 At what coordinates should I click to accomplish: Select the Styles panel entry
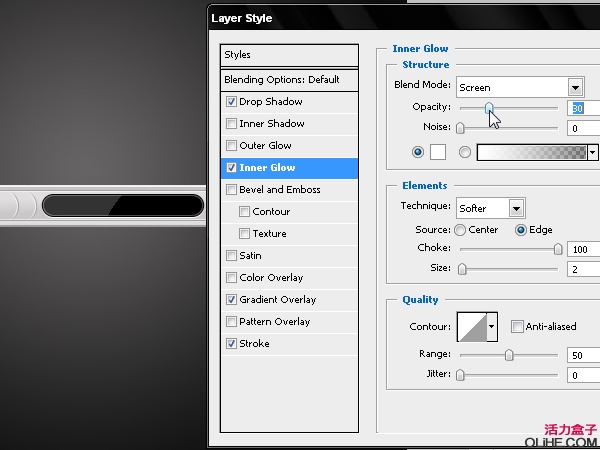[289, 55]
